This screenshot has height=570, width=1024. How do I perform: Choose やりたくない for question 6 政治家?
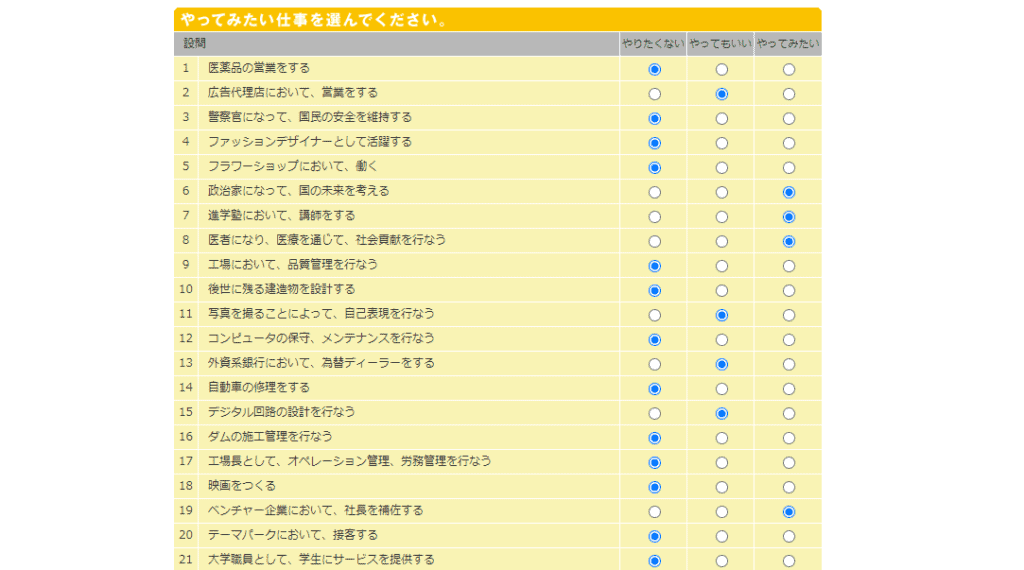point(654,192)
